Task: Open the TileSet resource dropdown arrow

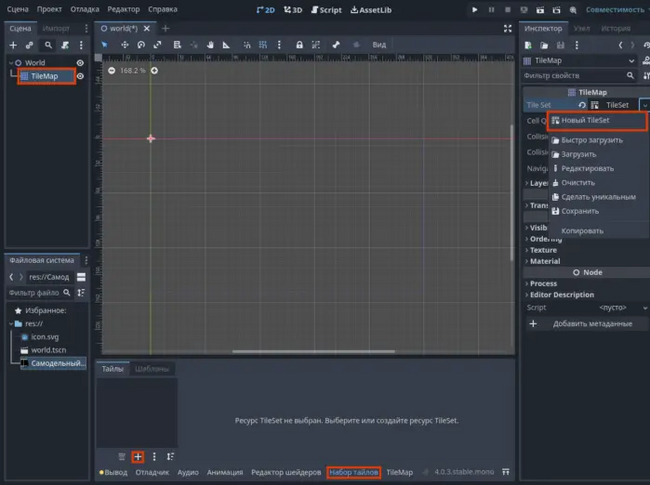Action: tap(643, 105)
